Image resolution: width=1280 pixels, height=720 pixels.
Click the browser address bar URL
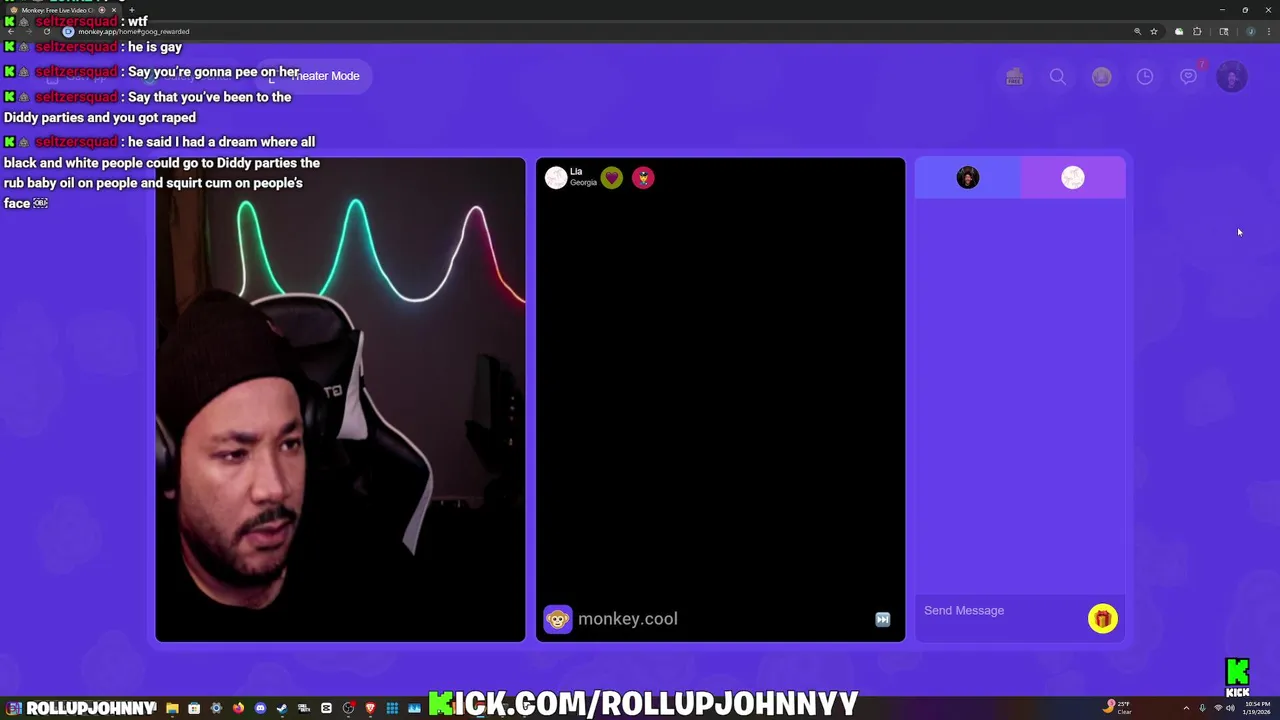coord(133,31)
